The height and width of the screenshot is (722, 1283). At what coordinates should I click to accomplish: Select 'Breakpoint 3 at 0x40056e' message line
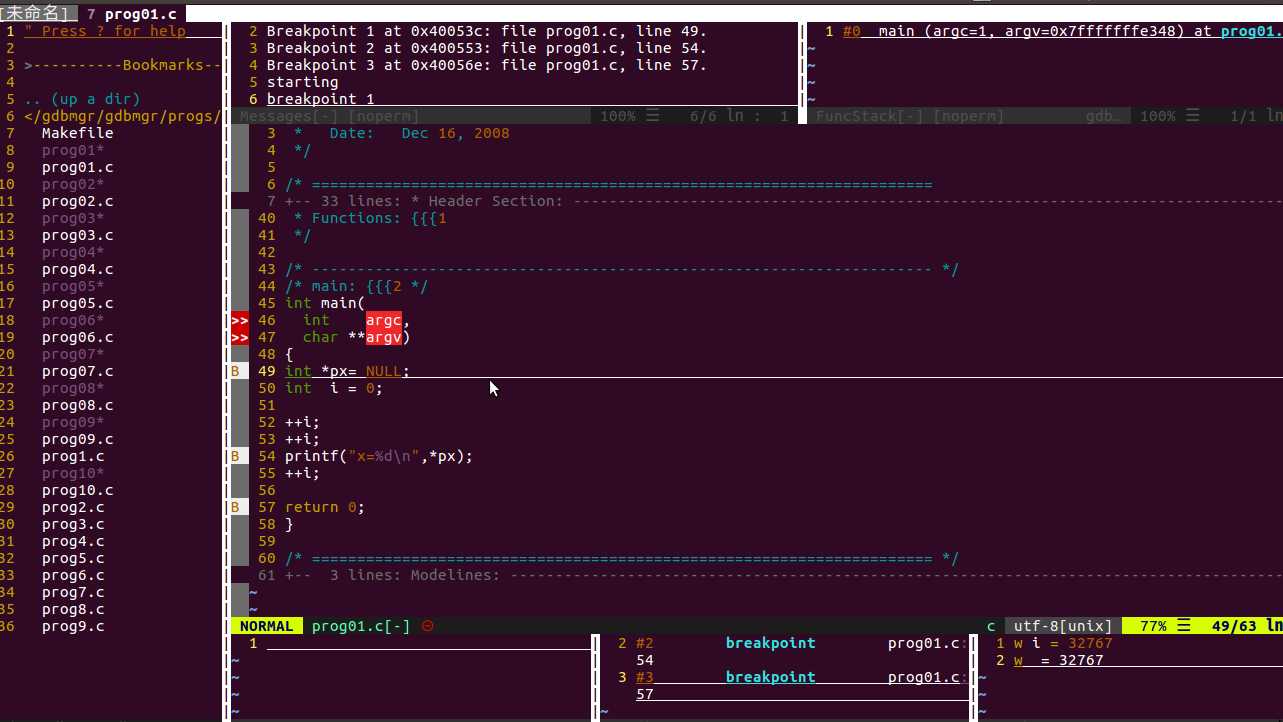coord(487,65)
